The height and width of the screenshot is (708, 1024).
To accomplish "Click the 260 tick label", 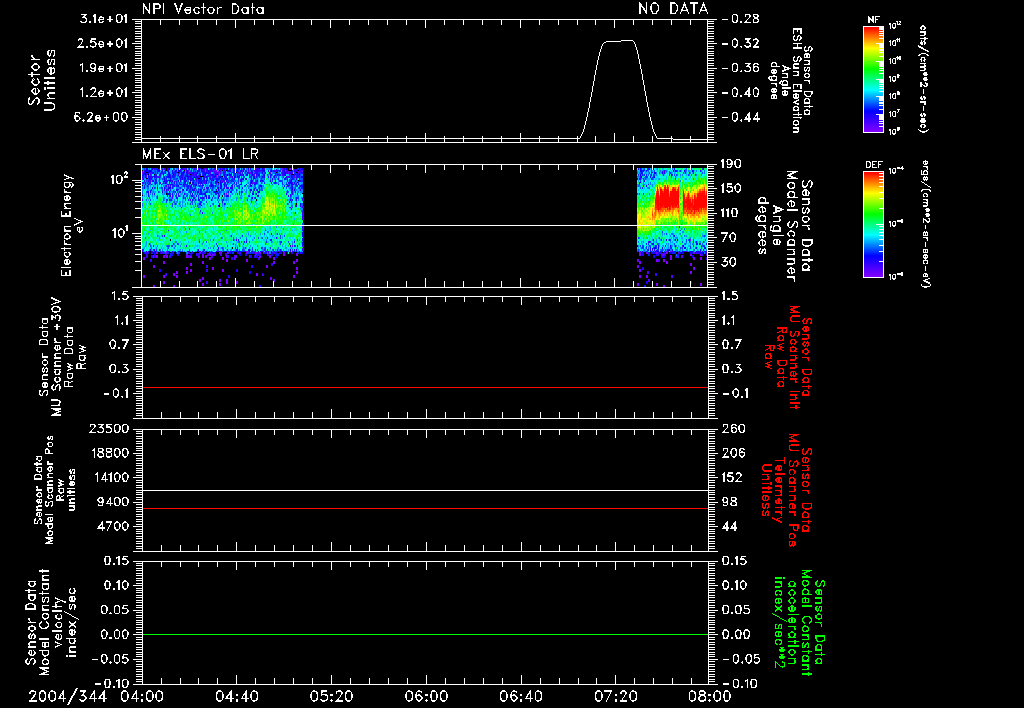I will (x=733, y=428).
